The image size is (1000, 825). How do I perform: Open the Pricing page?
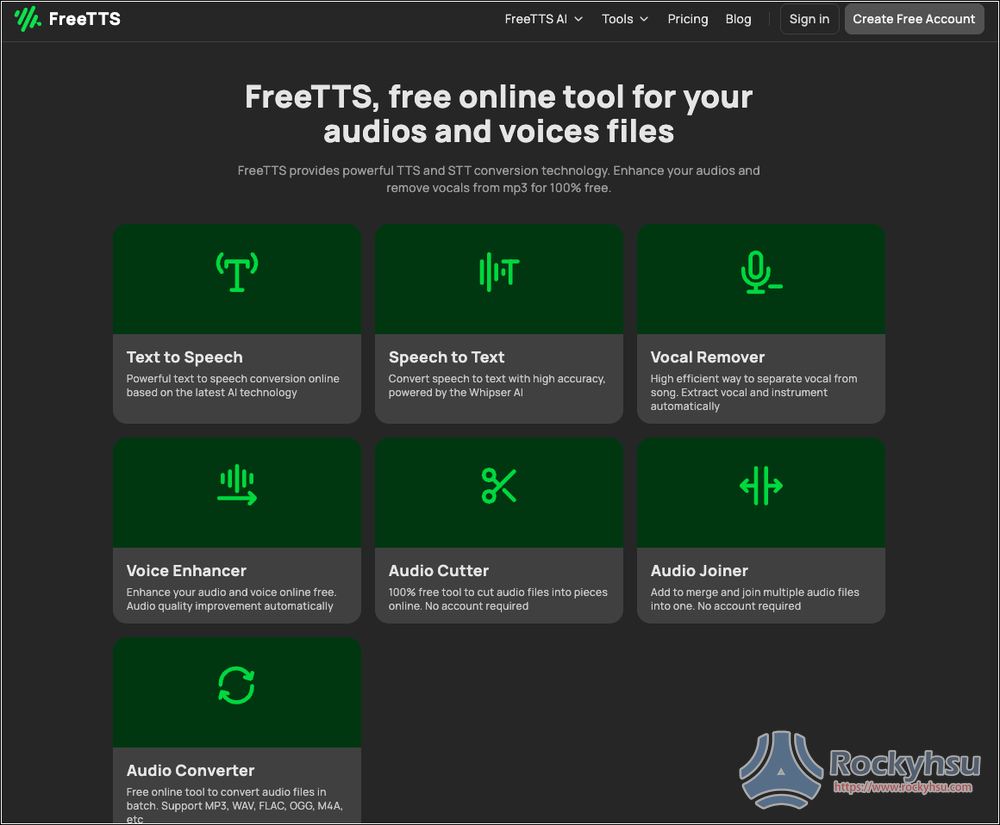(688, 19)
